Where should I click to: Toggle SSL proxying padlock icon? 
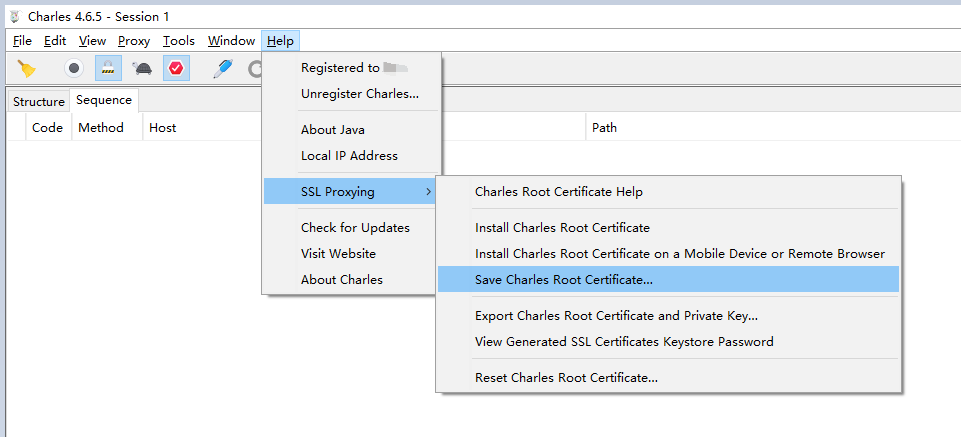coord(108,68)
